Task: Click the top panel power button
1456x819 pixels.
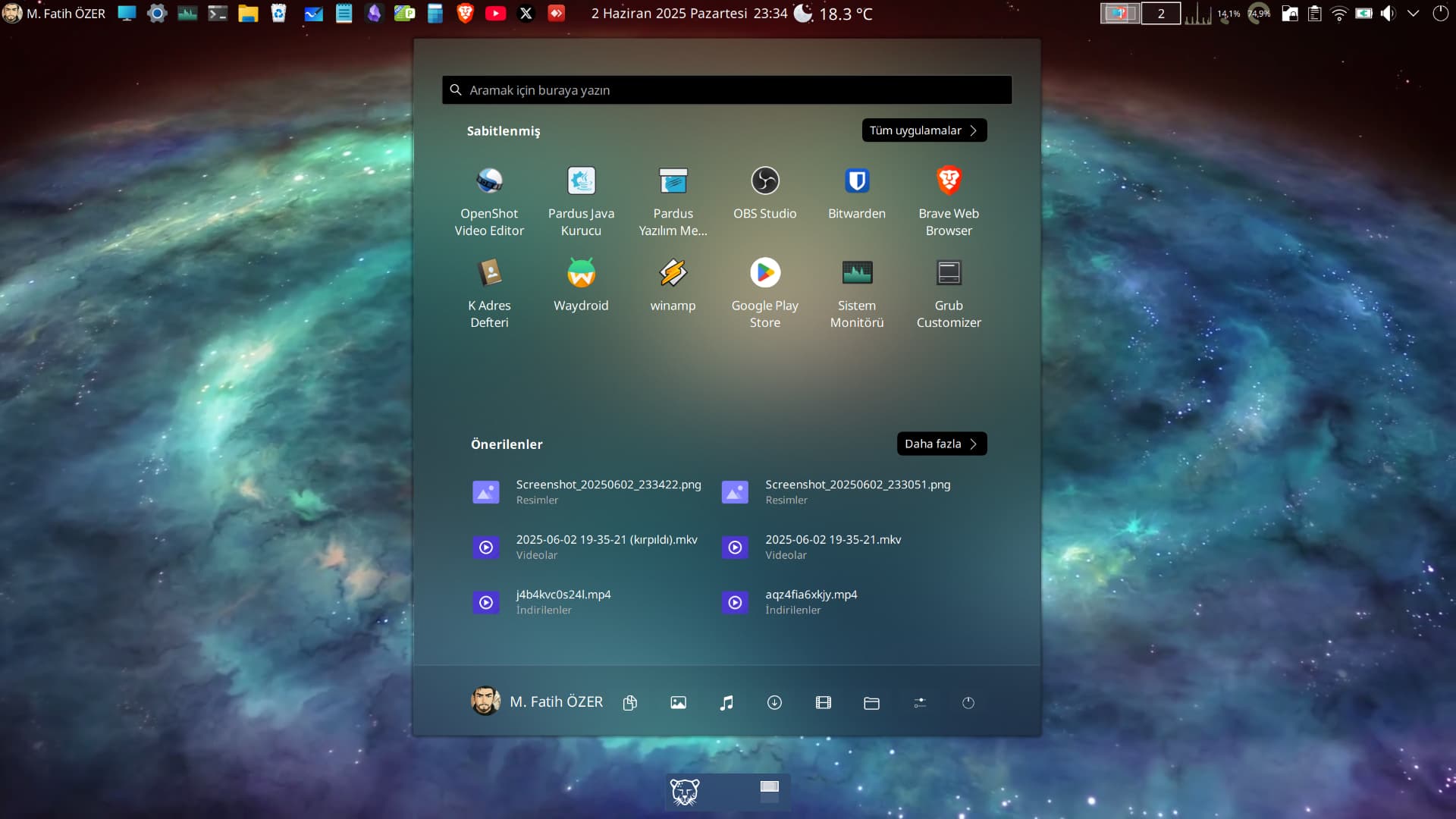Action: 1440,14
